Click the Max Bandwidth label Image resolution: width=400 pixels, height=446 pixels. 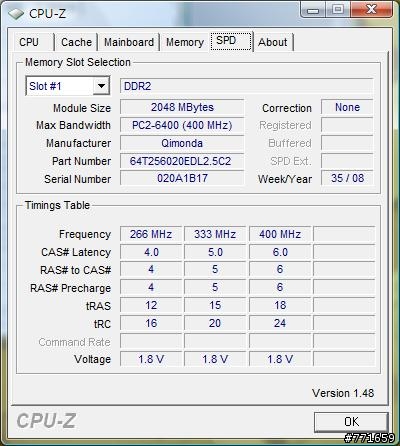tap(73, 125)
